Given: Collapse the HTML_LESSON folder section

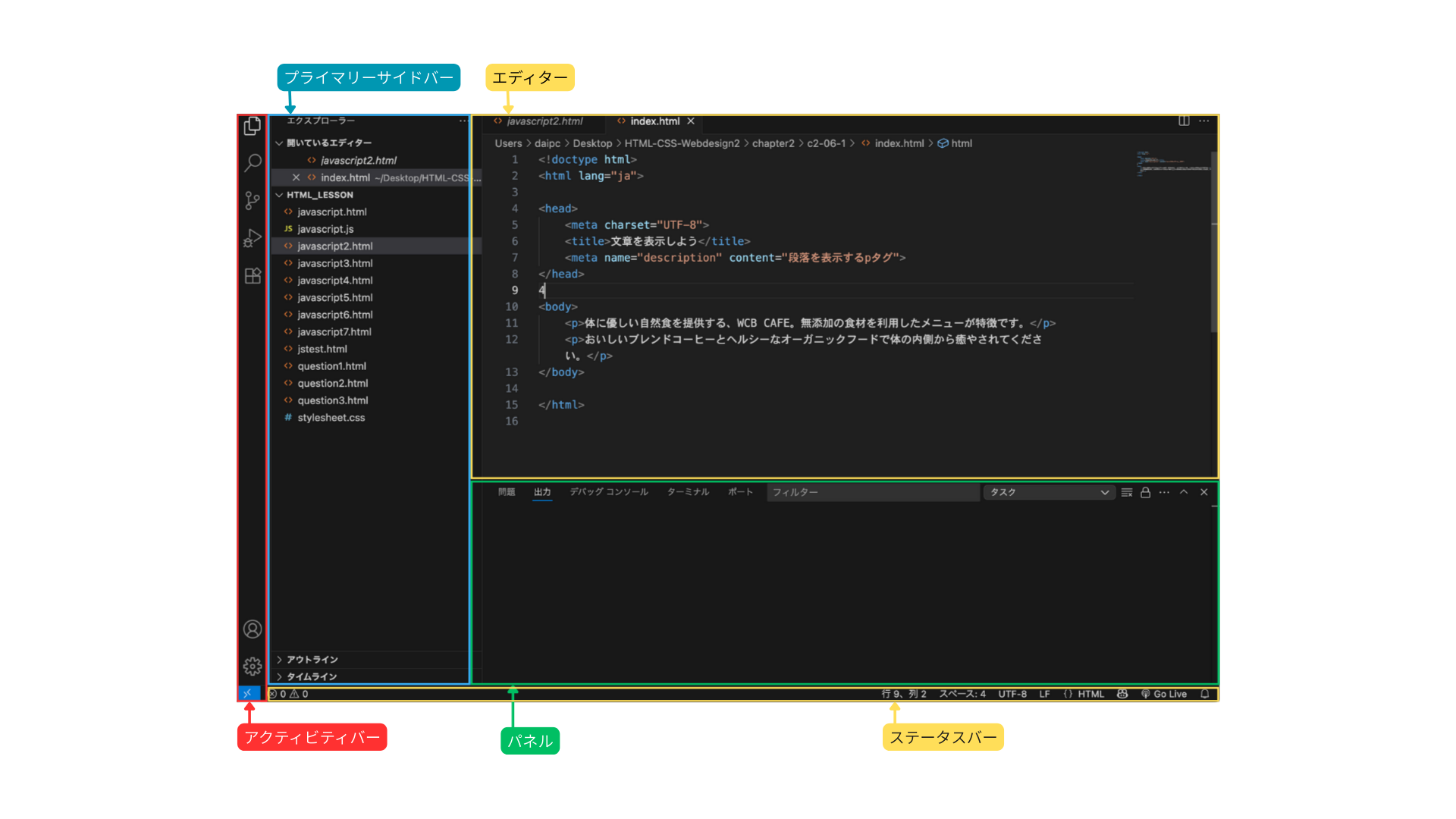Looking at the screenshot, I should (318, 195).
